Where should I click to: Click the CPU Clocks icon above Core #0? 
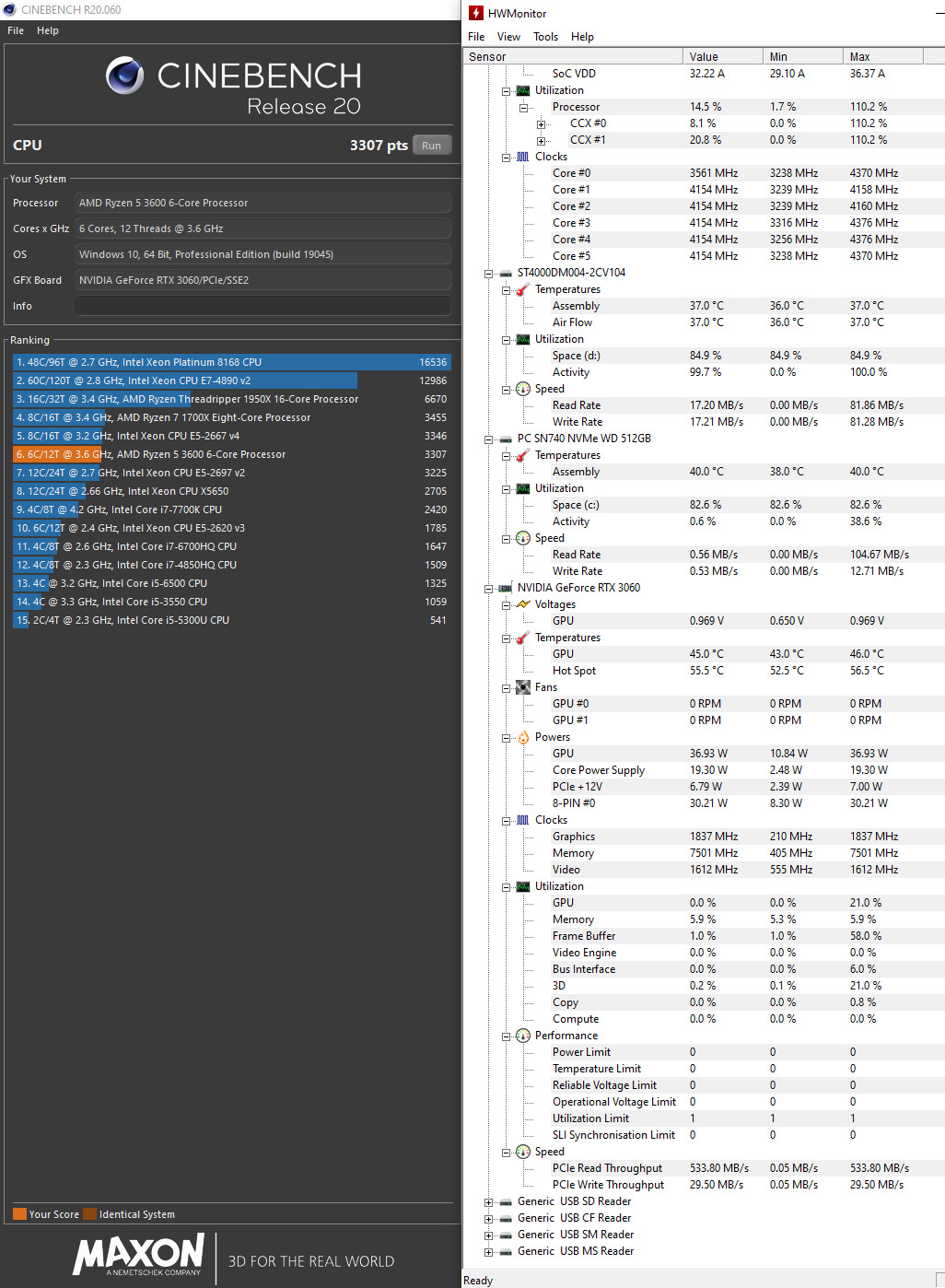523,157
